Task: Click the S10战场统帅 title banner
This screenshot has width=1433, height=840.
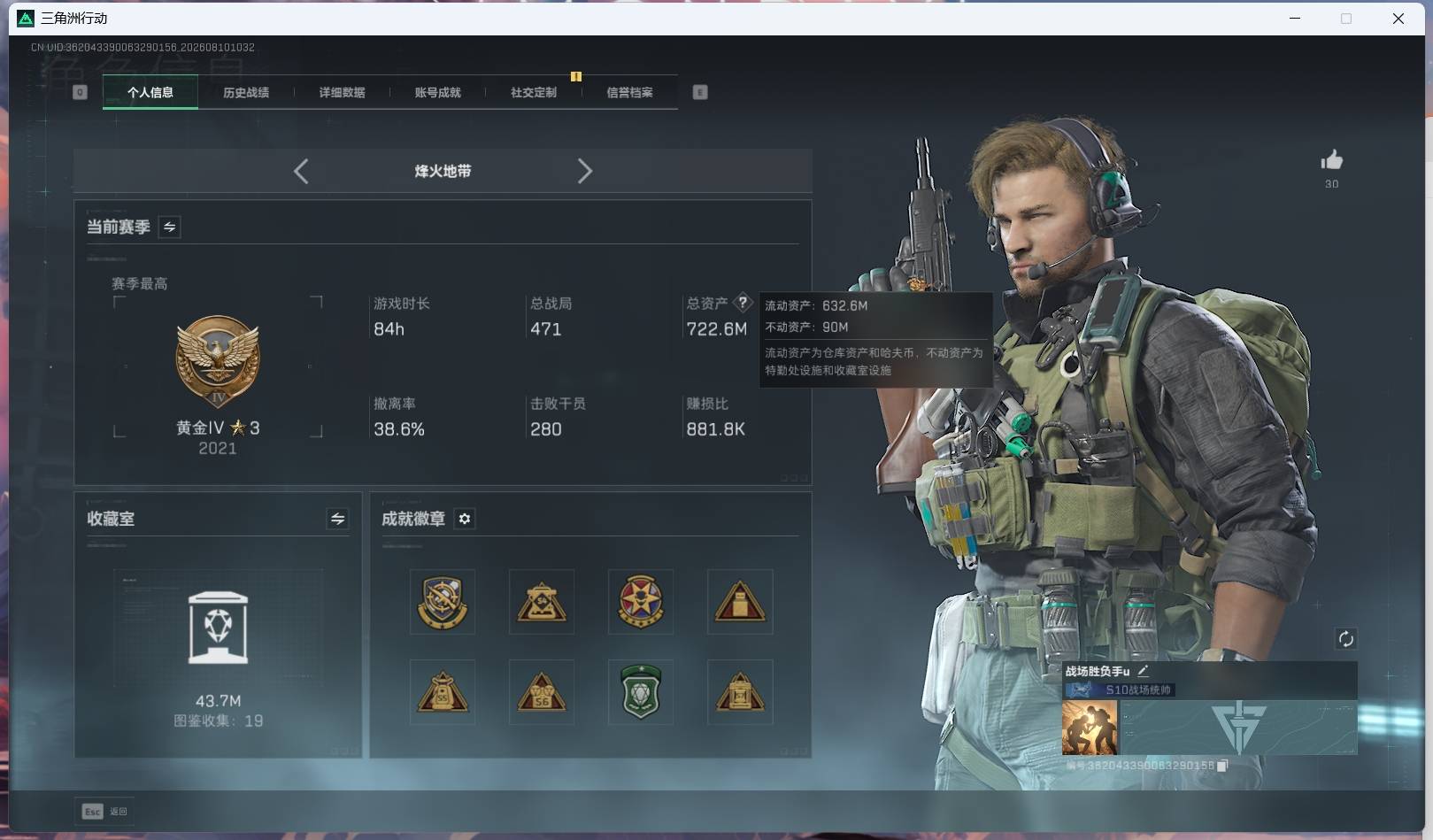Action: click(x=1120, y=690)
